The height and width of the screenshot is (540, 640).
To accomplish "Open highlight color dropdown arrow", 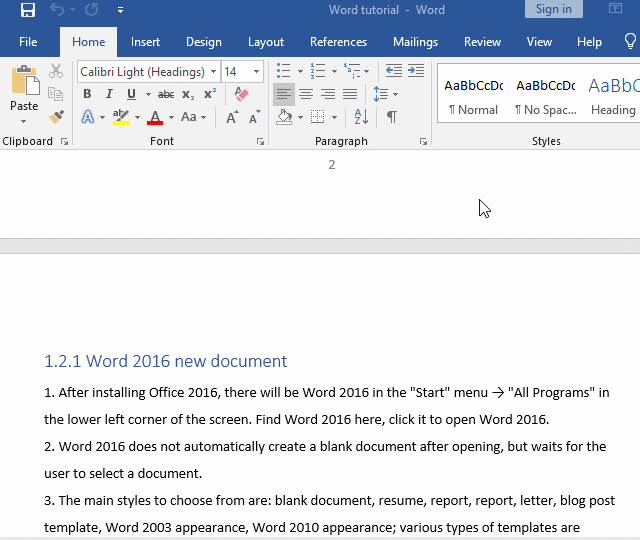I will [138, 118].
